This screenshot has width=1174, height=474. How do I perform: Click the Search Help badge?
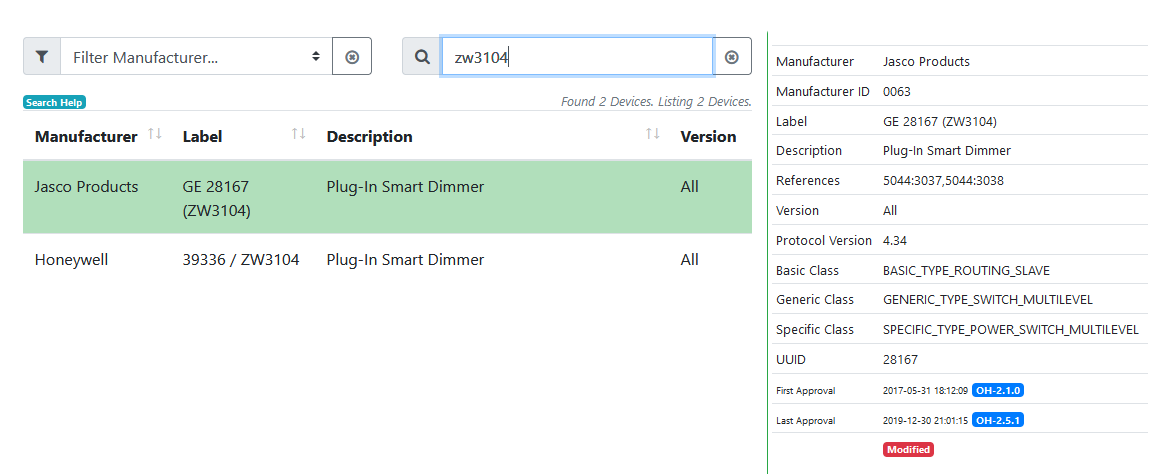click(55, 102)
